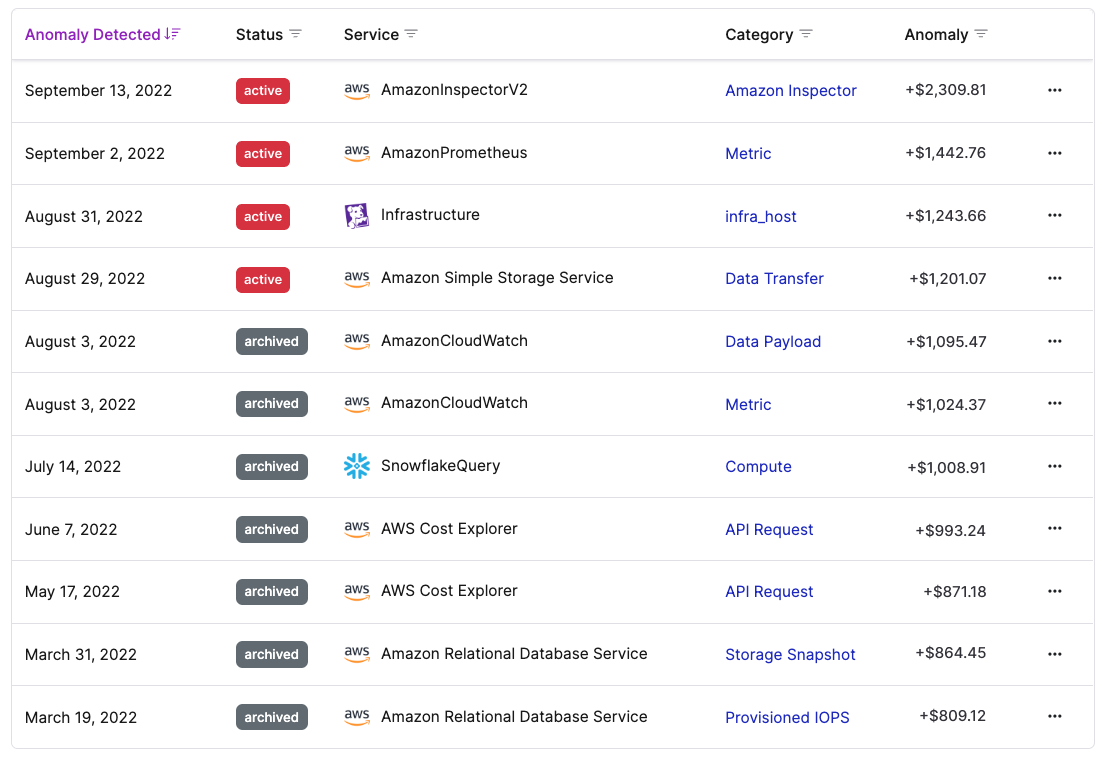Open more options for AmazonCloudWatch Data Payload row
The height and width of the screenshot is (759, 1105).
(1054, 341)
